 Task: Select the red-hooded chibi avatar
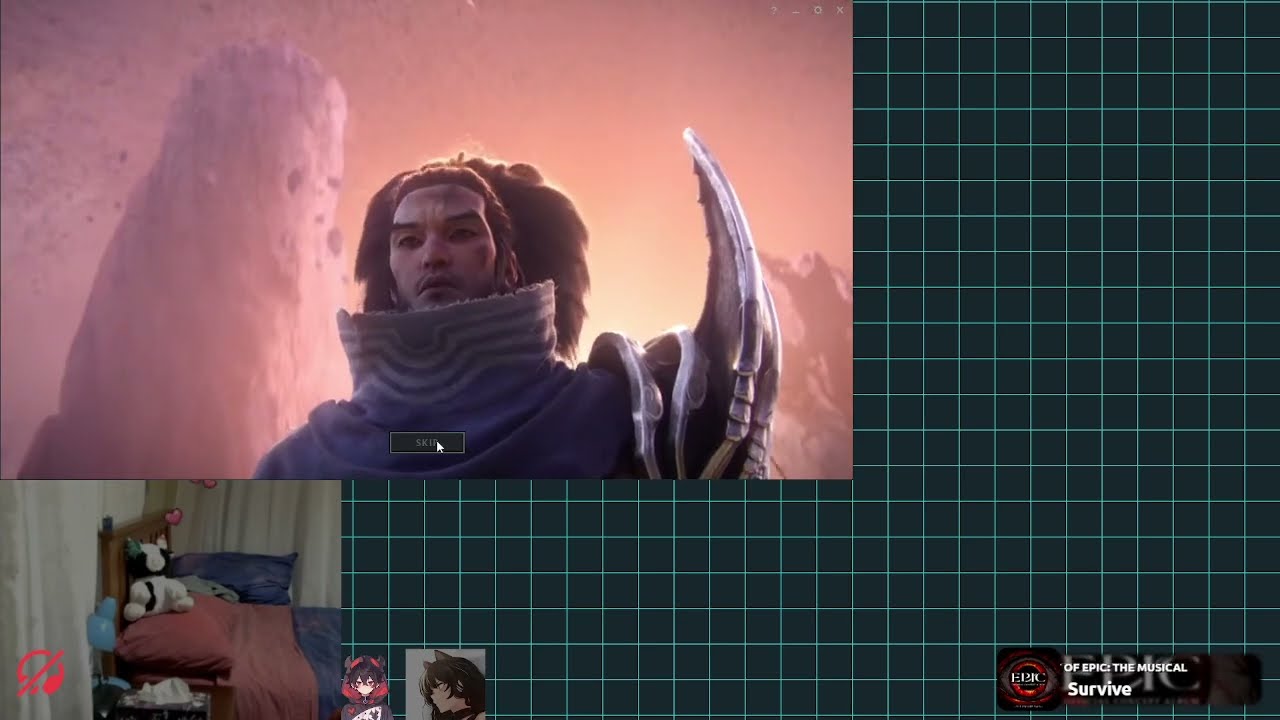(x=364, y=688)
